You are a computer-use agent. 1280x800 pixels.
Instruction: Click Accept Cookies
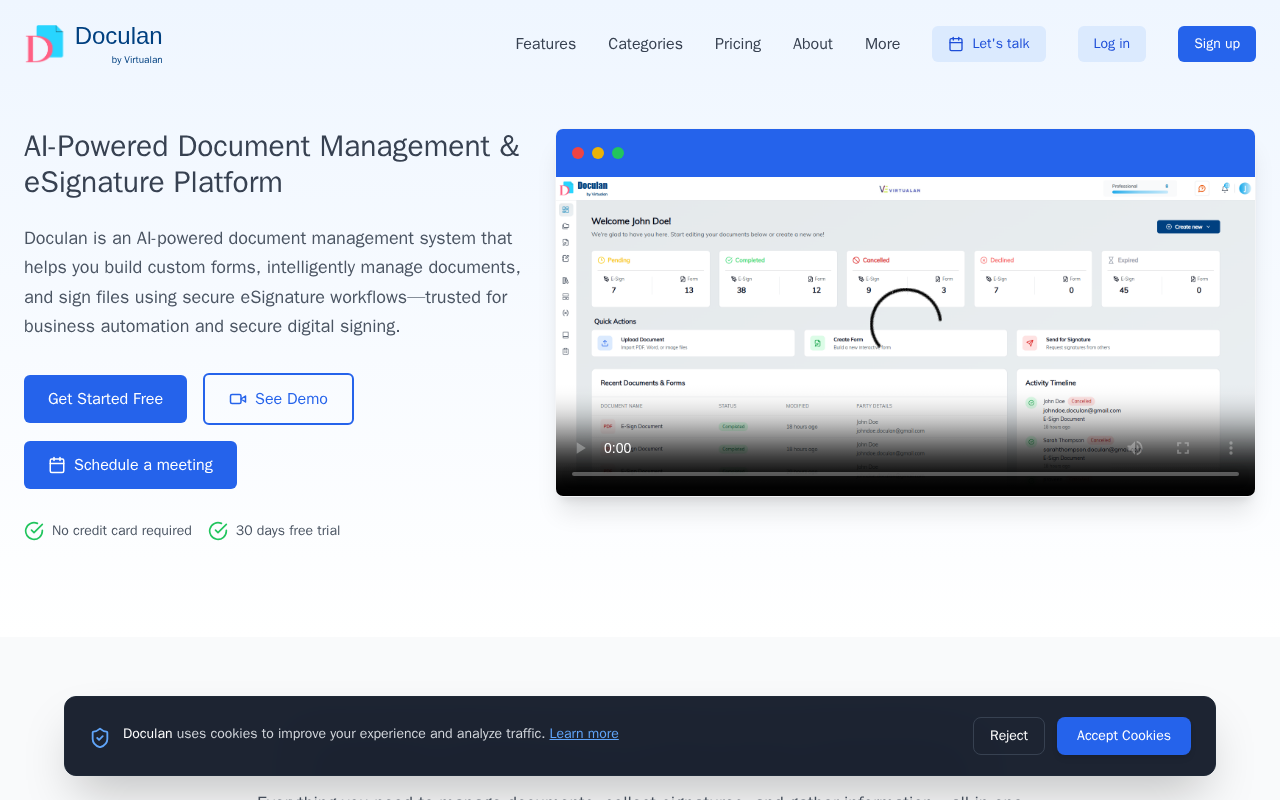[1124, 736]
